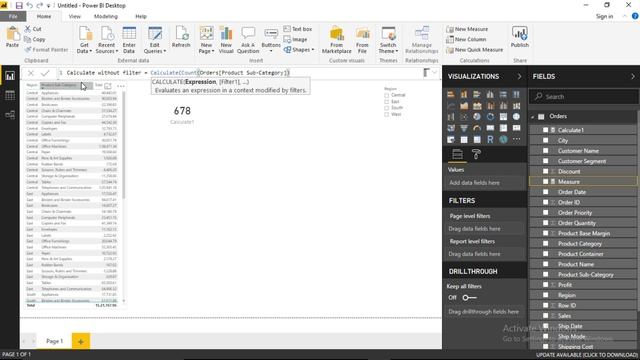640x360 pixels.
Task: Click the Save icon in the title bar
Action: (19, 5)
